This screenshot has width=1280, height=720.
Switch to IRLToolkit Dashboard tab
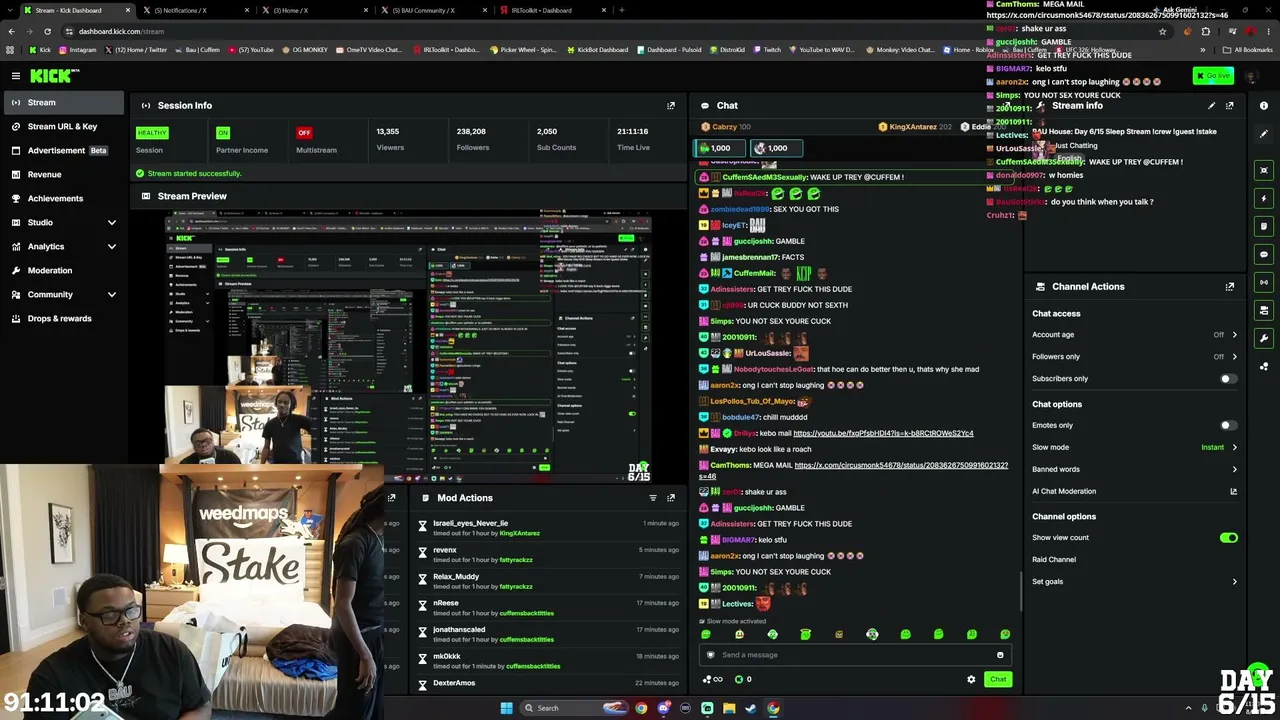pyautogui.click(x=554, y=10)
